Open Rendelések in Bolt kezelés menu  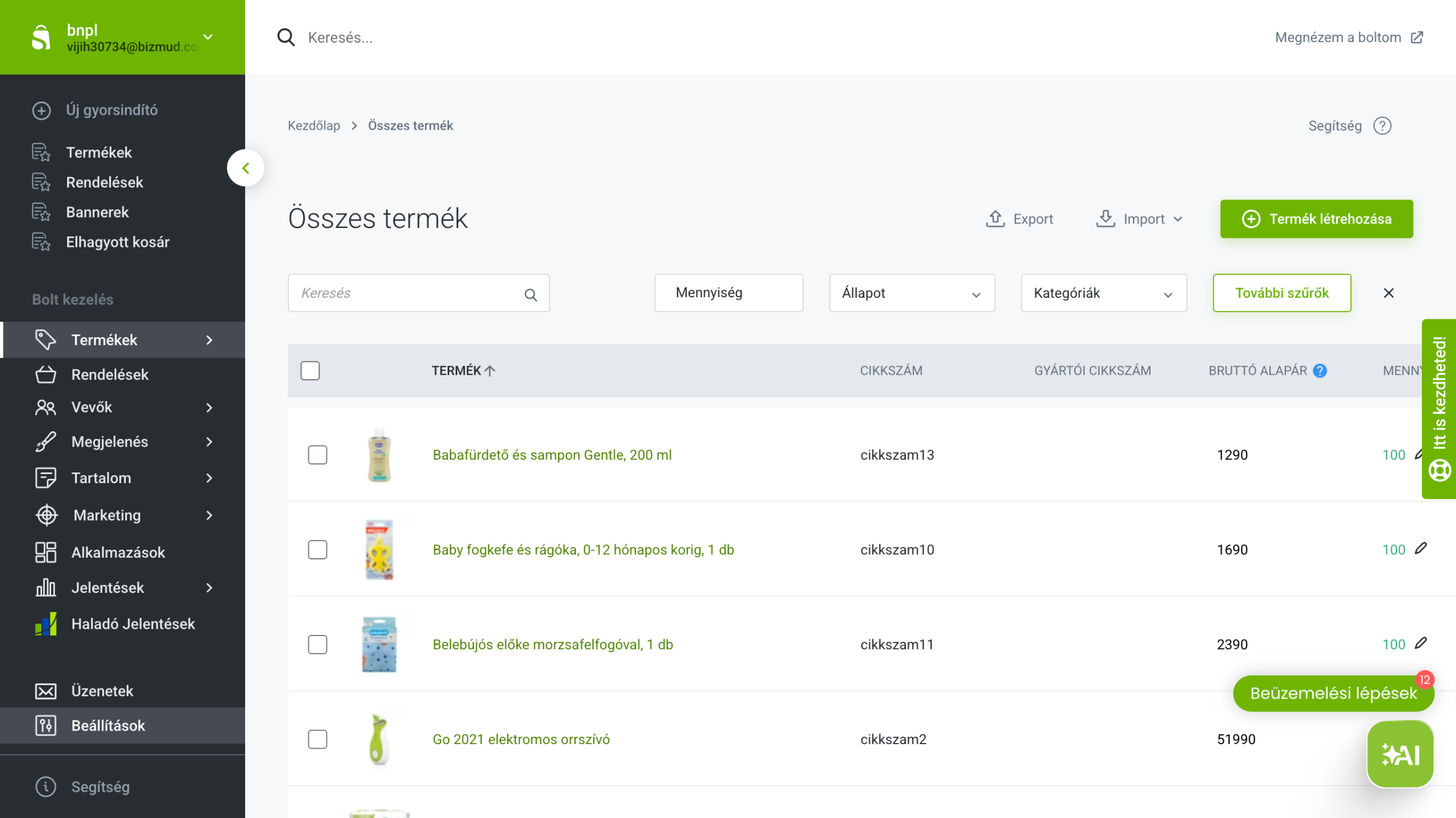point(110,375)
